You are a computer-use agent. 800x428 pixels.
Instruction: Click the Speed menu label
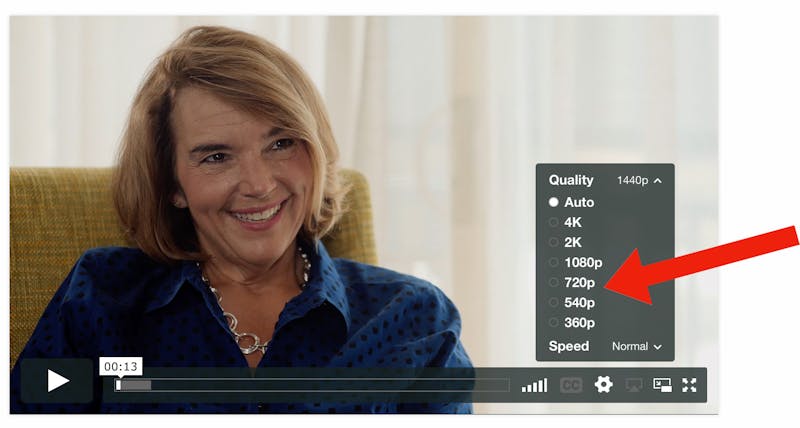coord(568,346)
